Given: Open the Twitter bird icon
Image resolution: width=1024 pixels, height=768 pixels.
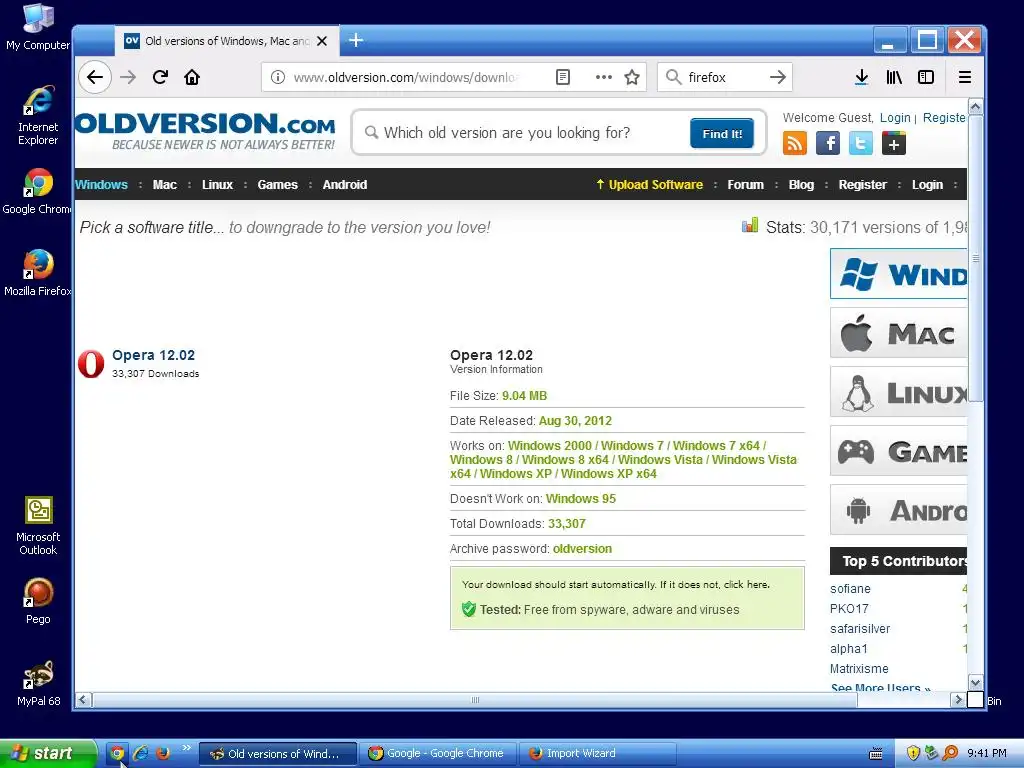Looking at the screenshot, I should (x=861, y=143).
